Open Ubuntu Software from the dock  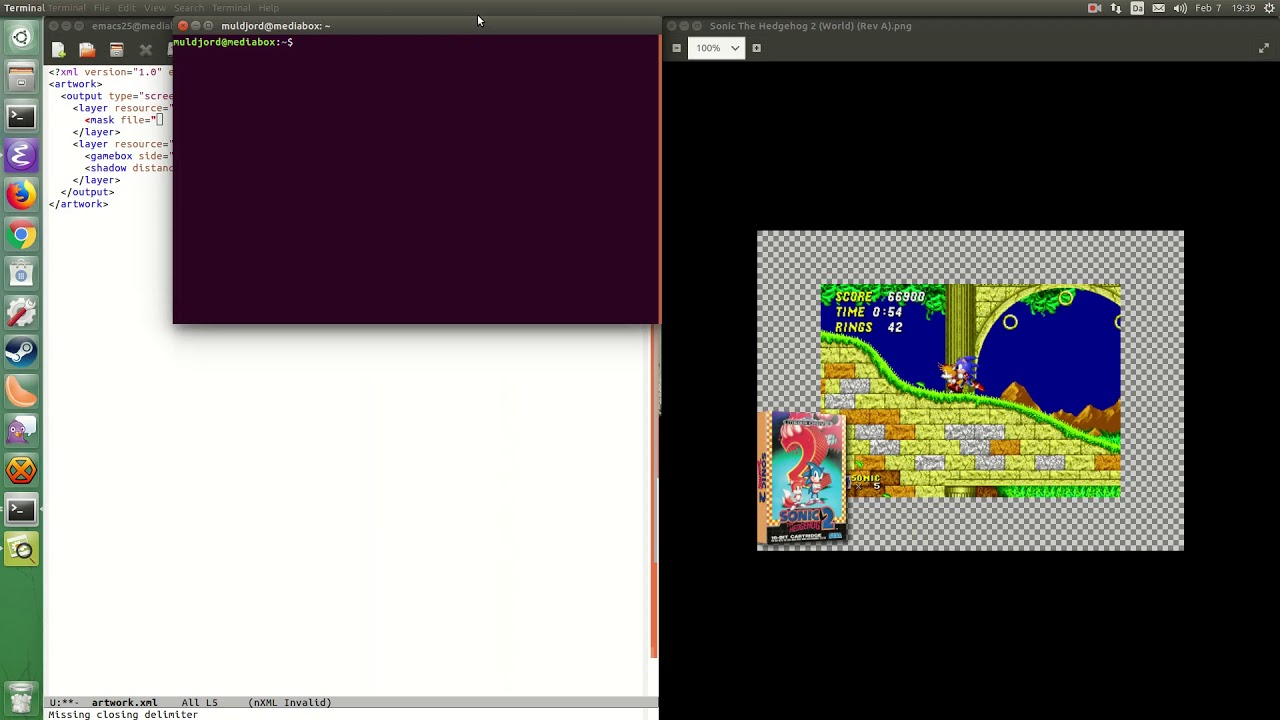21,274
